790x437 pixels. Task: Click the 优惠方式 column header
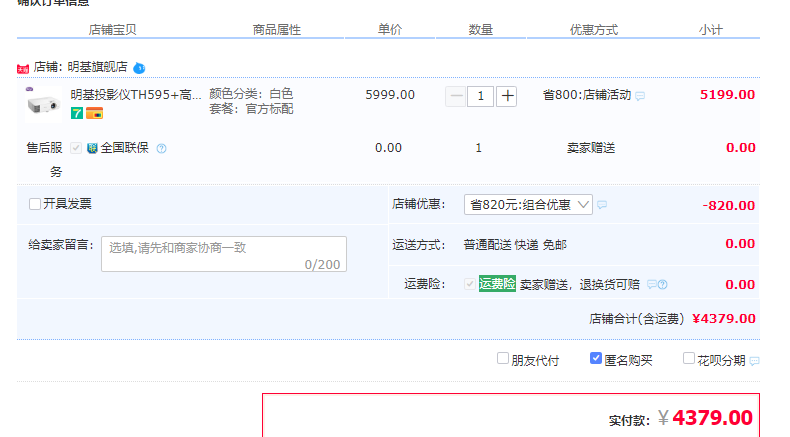click(594, 30)
